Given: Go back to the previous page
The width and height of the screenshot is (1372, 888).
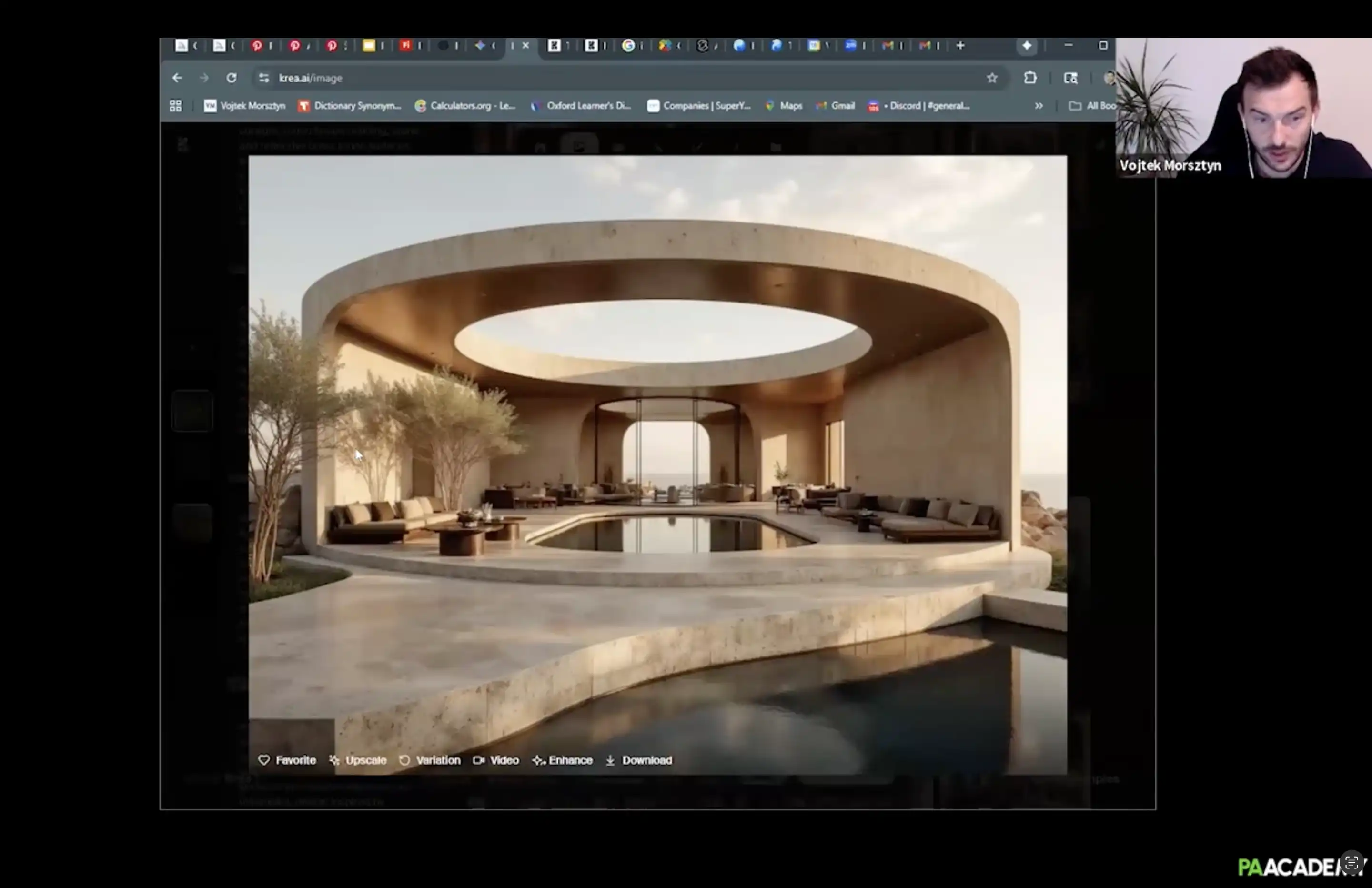Looking at the screenshot, I should click(x=177, y=78).
